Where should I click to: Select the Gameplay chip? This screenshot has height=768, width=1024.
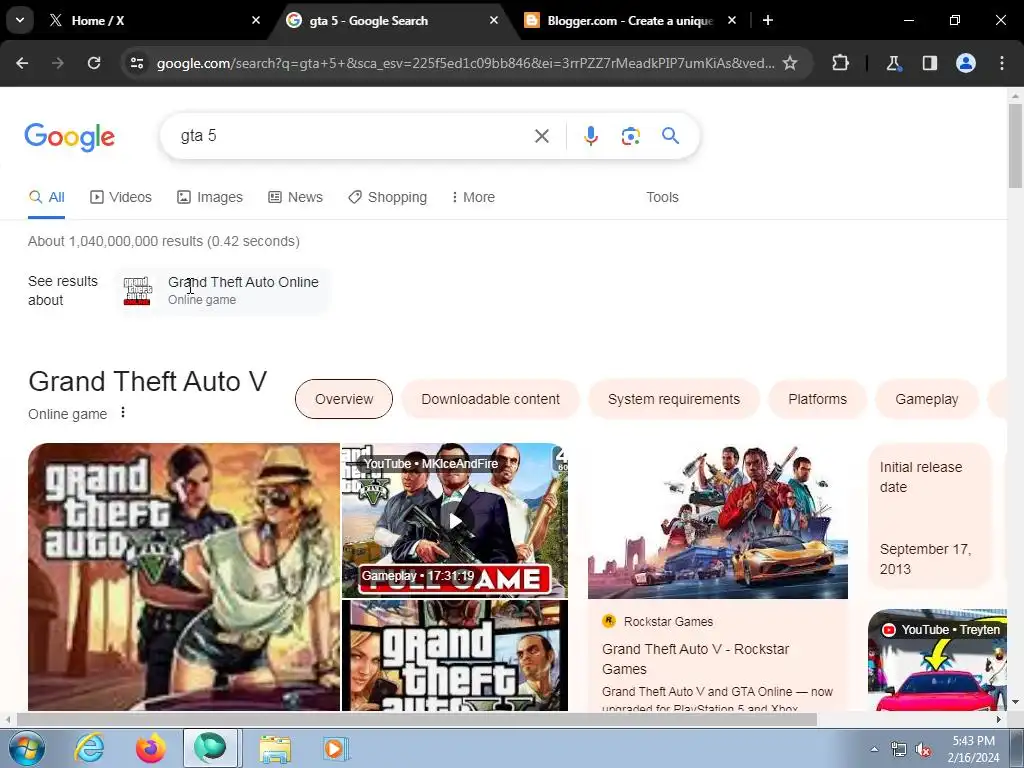pyautogui.click(x=927, y=399)
